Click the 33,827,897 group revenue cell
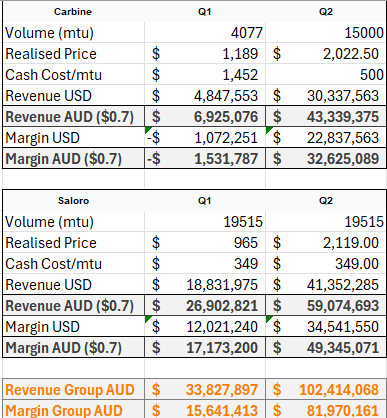 tap(205, 390)
